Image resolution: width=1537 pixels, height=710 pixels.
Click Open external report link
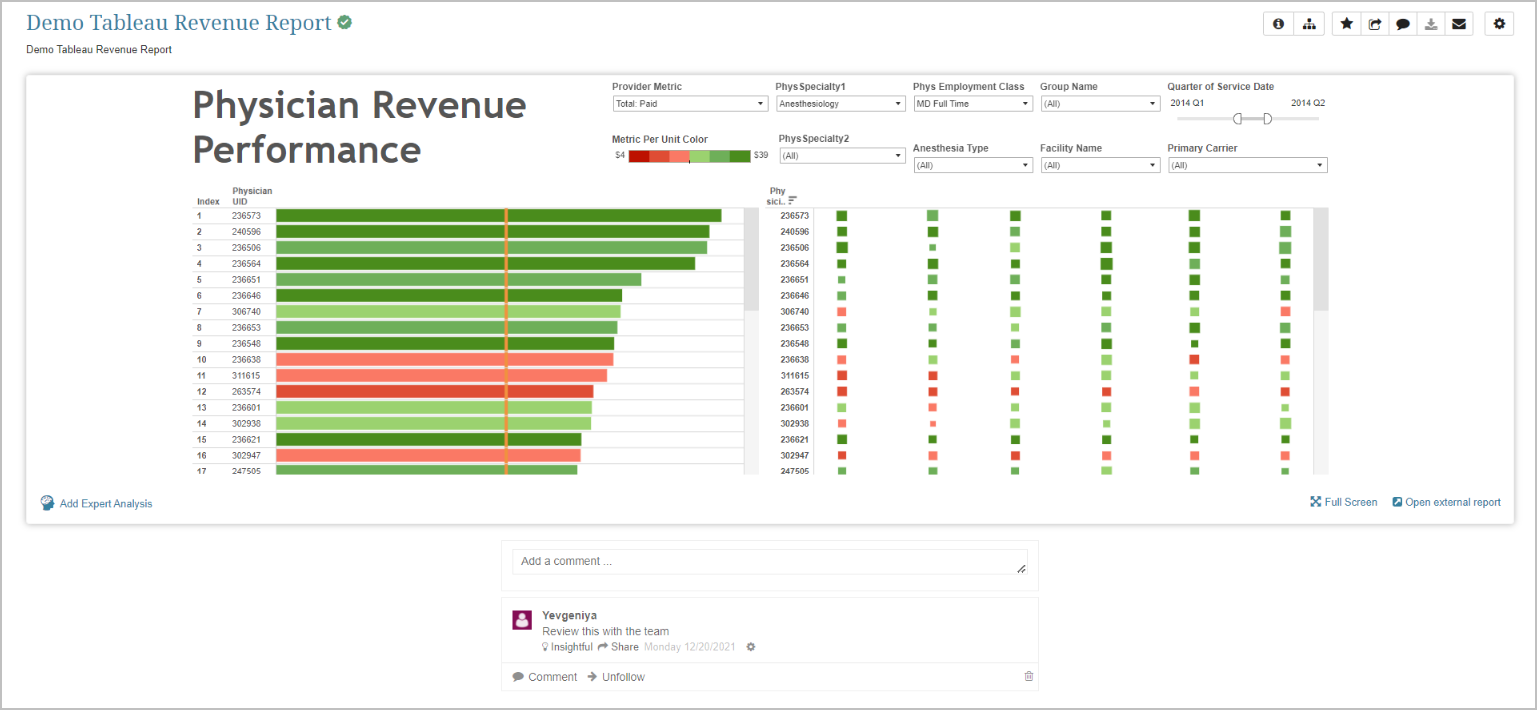(x=1446, y=502)
